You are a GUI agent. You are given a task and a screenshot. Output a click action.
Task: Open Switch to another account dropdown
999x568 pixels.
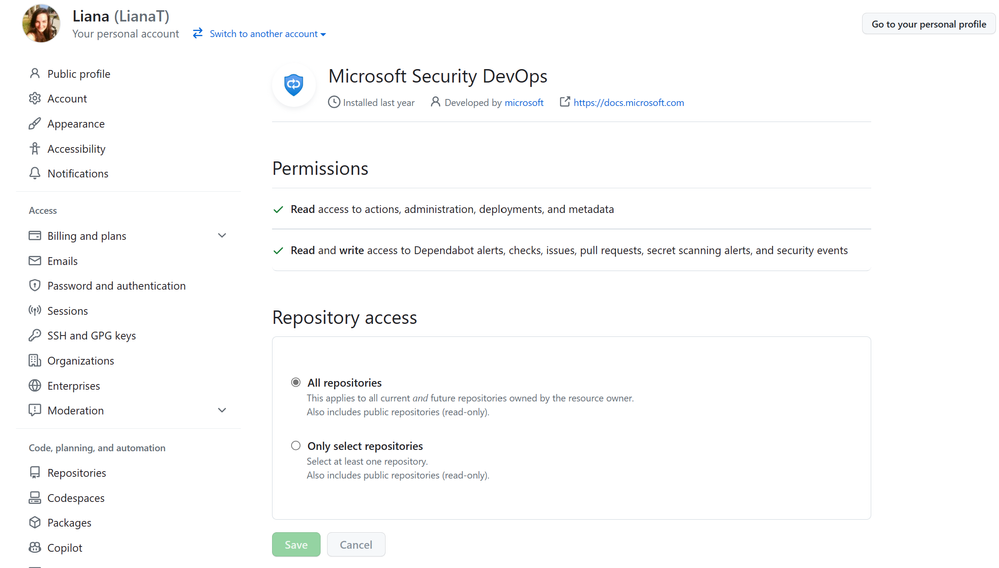click(268, 34)
